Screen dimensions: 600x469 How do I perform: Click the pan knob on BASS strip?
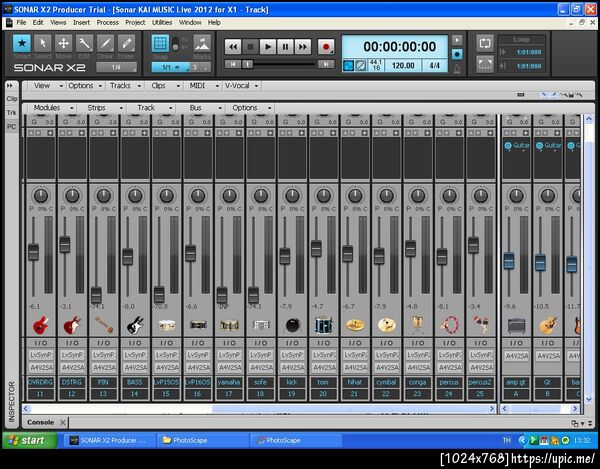click(135, 195)
